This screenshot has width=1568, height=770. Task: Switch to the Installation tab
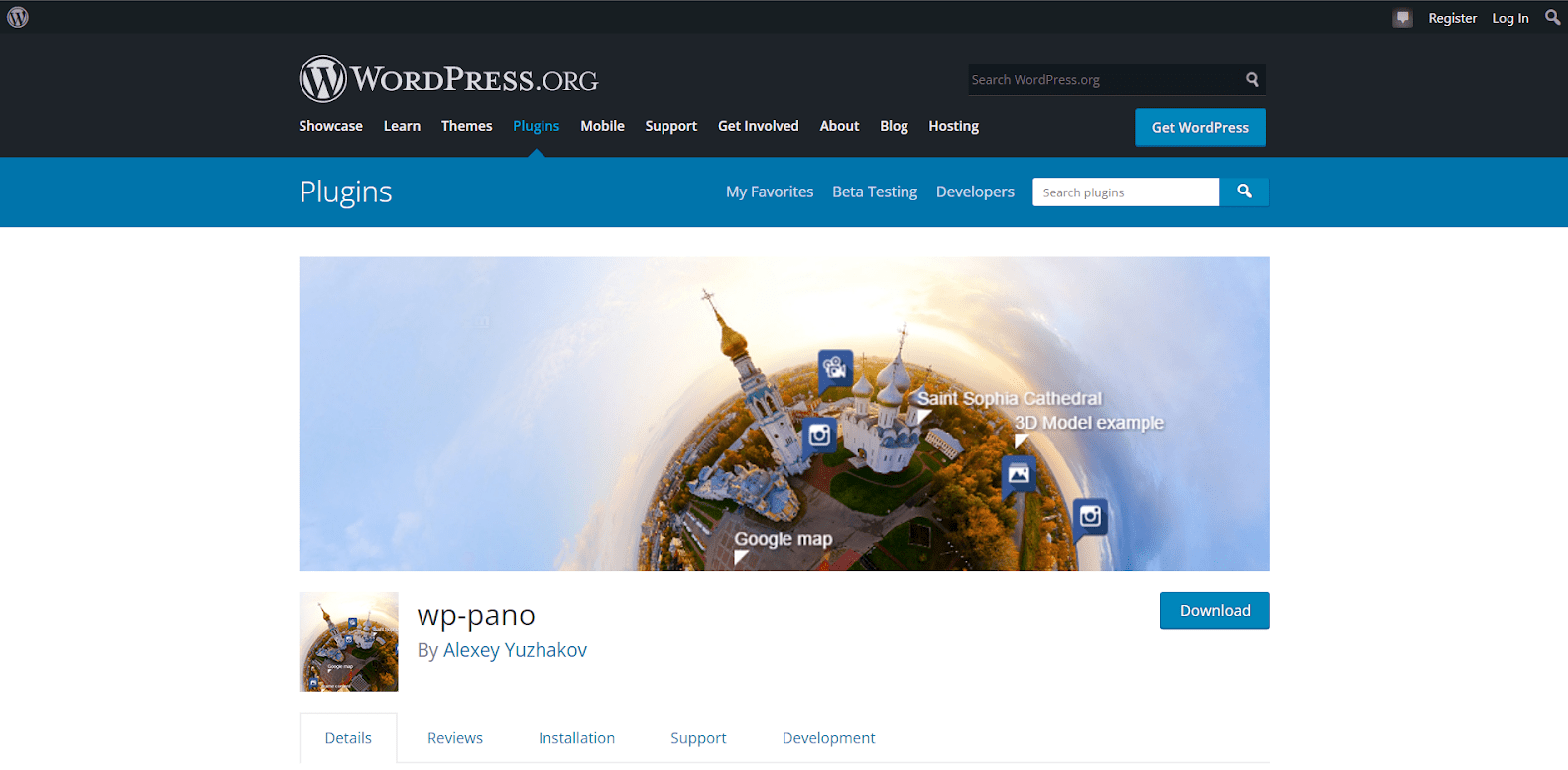(x=576, y=738)
